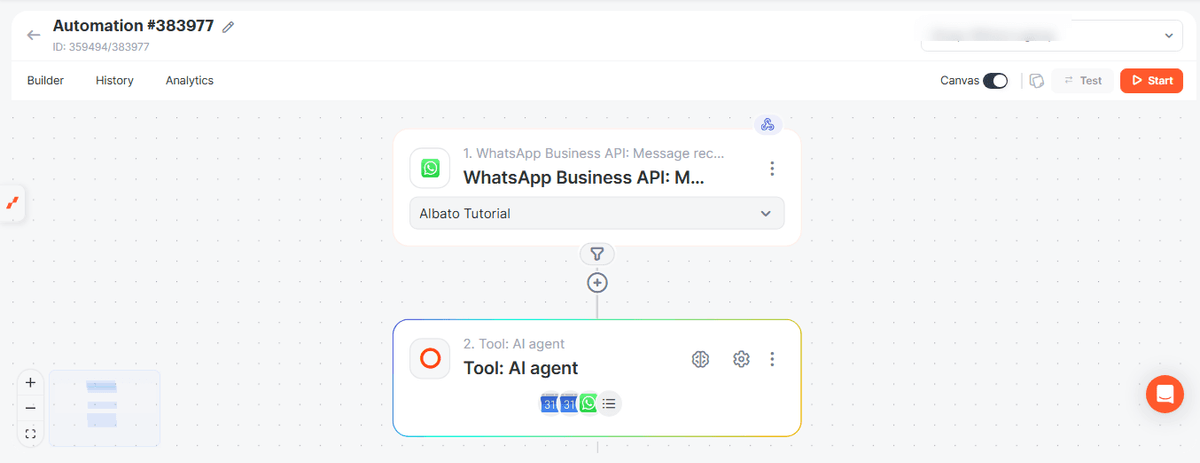
Task: Zoom in the canvas with plus button
Action: click(30, 382)
